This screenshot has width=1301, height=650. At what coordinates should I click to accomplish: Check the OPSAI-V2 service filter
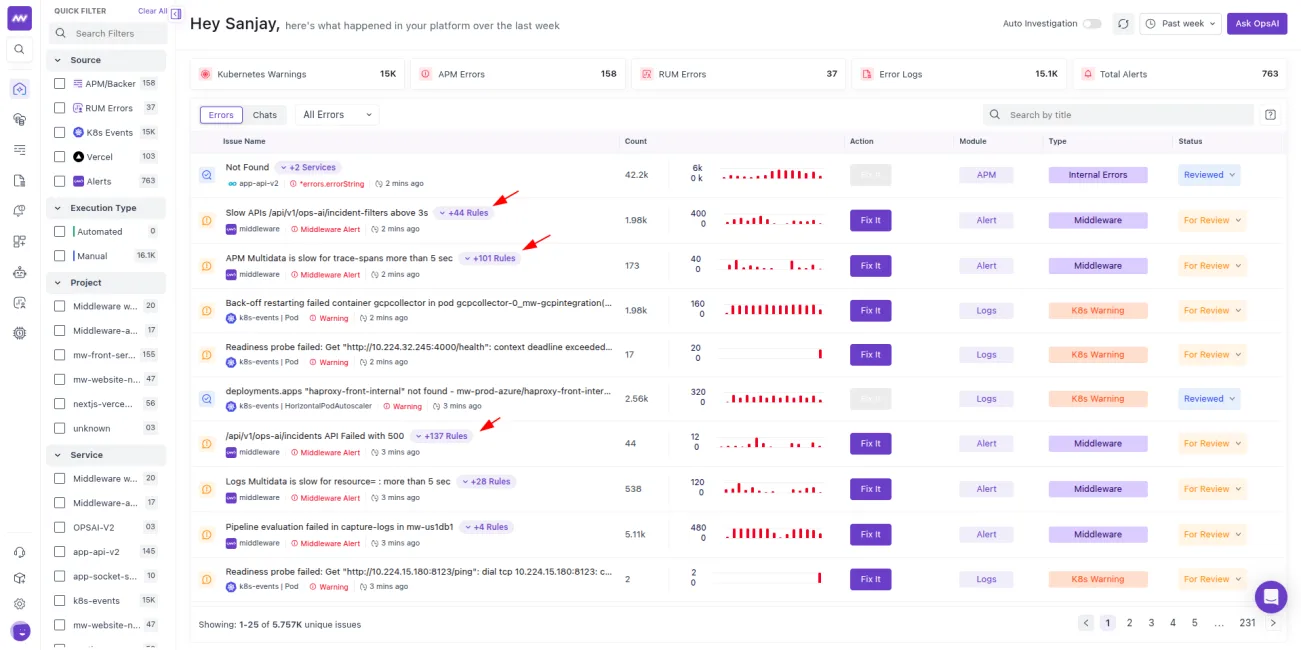click(60, 527)
